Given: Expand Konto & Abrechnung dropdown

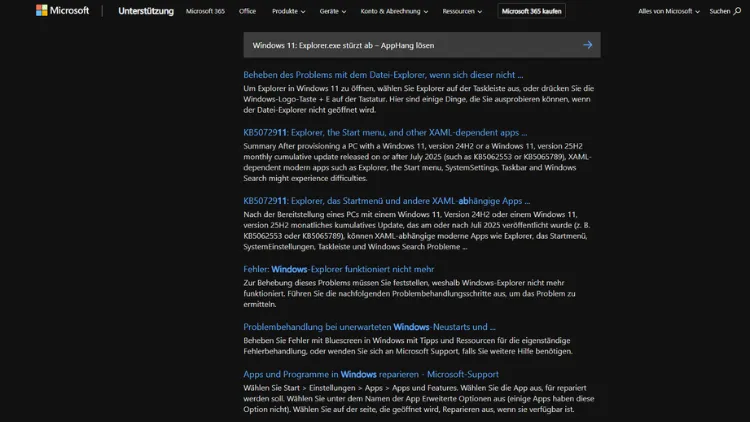Looking at the screenshot, I should [394, 11].
